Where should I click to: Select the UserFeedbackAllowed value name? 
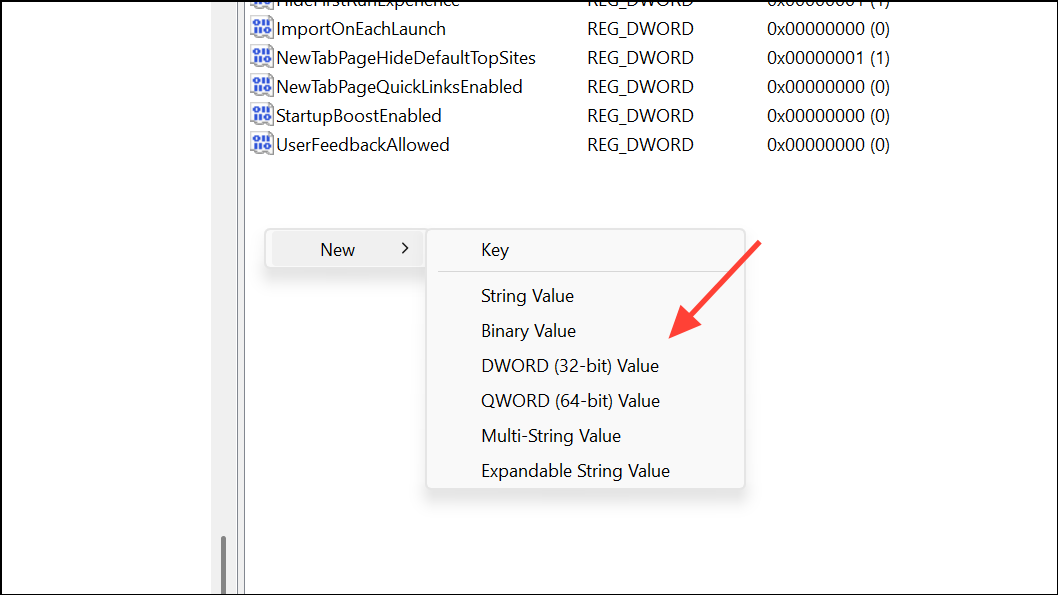point(362,143)
